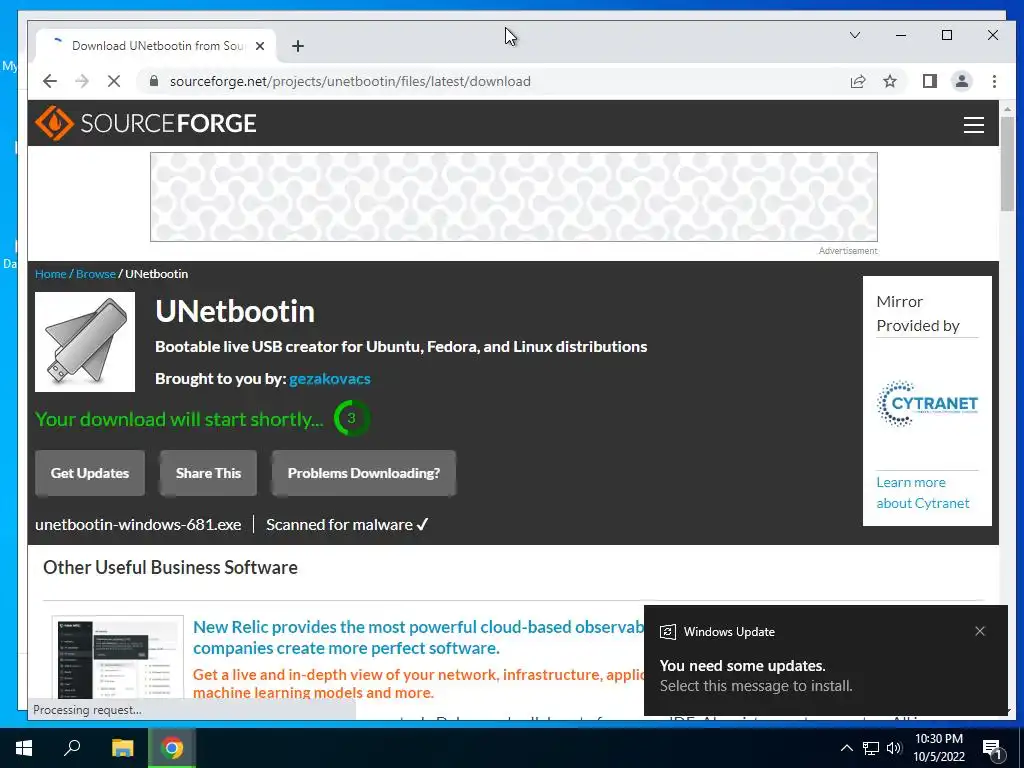Click the Cytranet mirror logo
Image resolution: width=1024 pixels, height=768 pixels.
tap(927, 403)
